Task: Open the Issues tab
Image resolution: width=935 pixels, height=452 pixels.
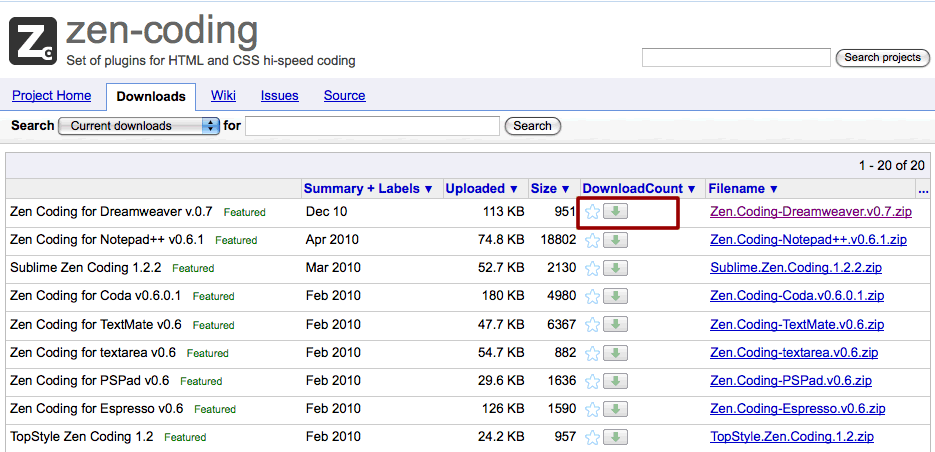Action: pos(280,95)
